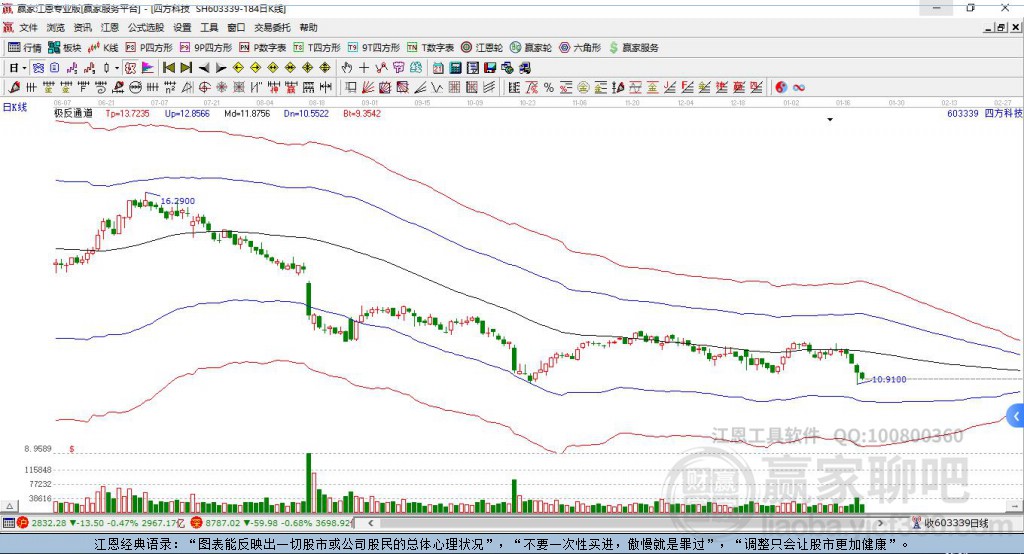Select the red pencil drawing tool
The height and width of the screenshot is (554, 1024).
14,88
